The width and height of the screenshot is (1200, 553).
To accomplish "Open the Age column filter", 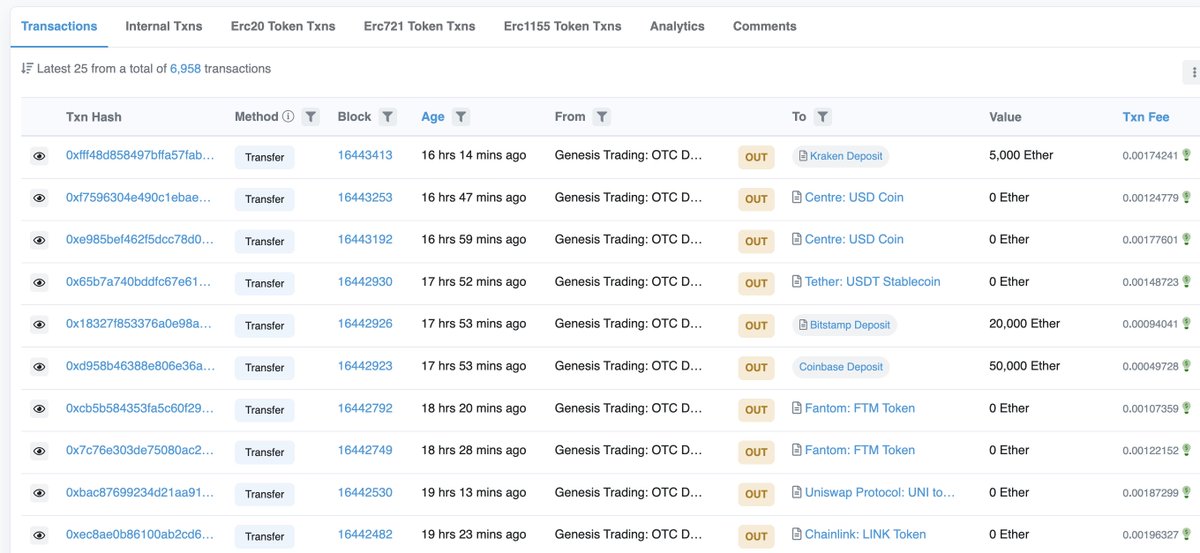I will tap(461, 117).
